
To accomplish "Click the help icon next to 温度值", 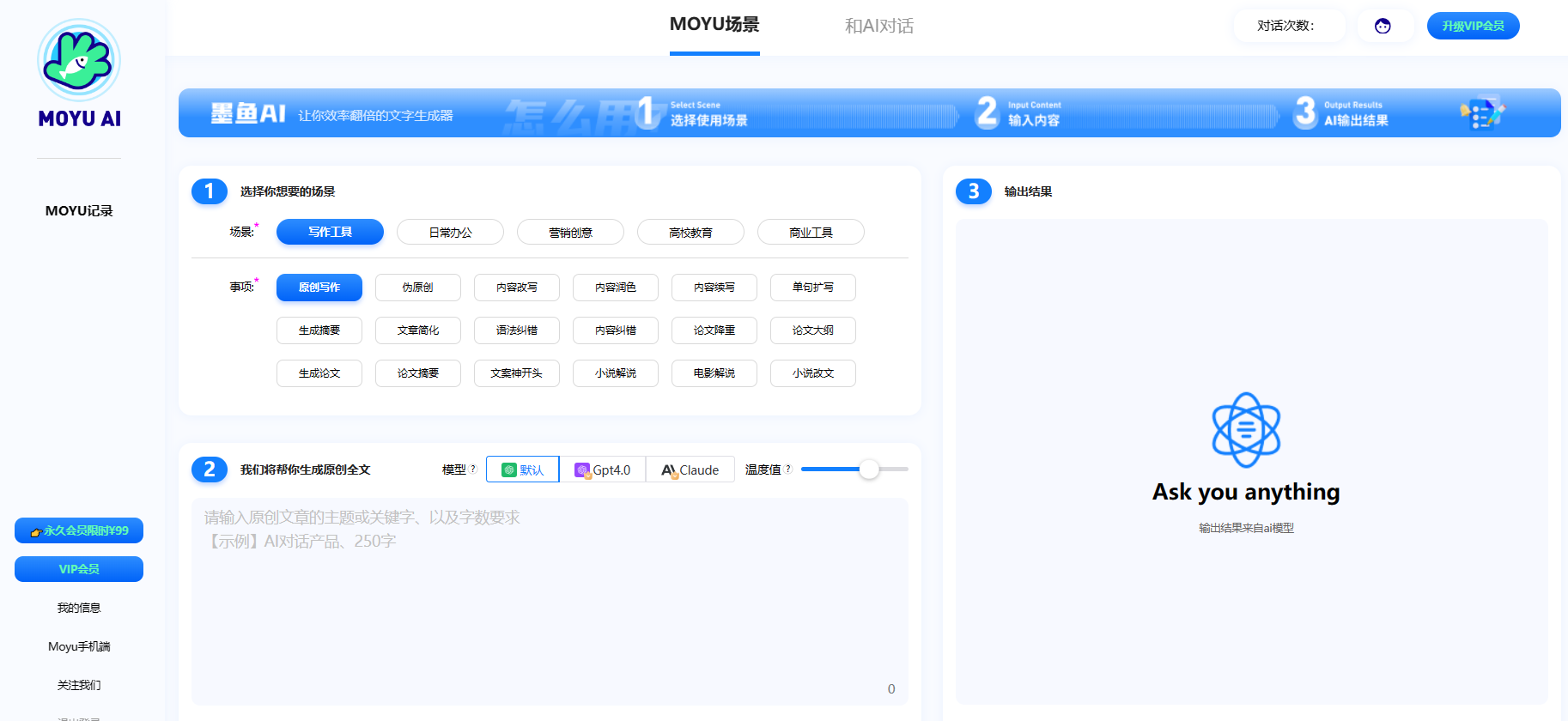I will click(788, 469).
